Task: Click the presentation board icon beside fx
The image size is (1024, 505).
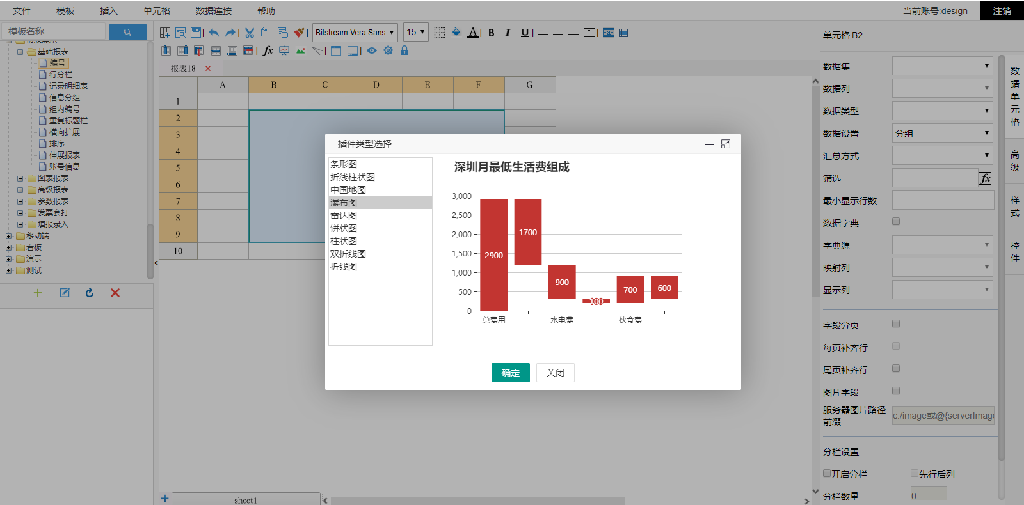Action: [x=283, y=50]
